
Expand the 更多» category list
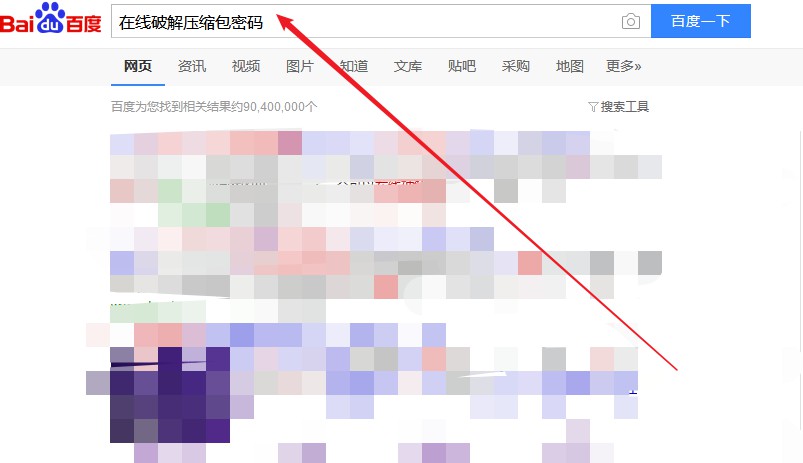pos(624,66)
